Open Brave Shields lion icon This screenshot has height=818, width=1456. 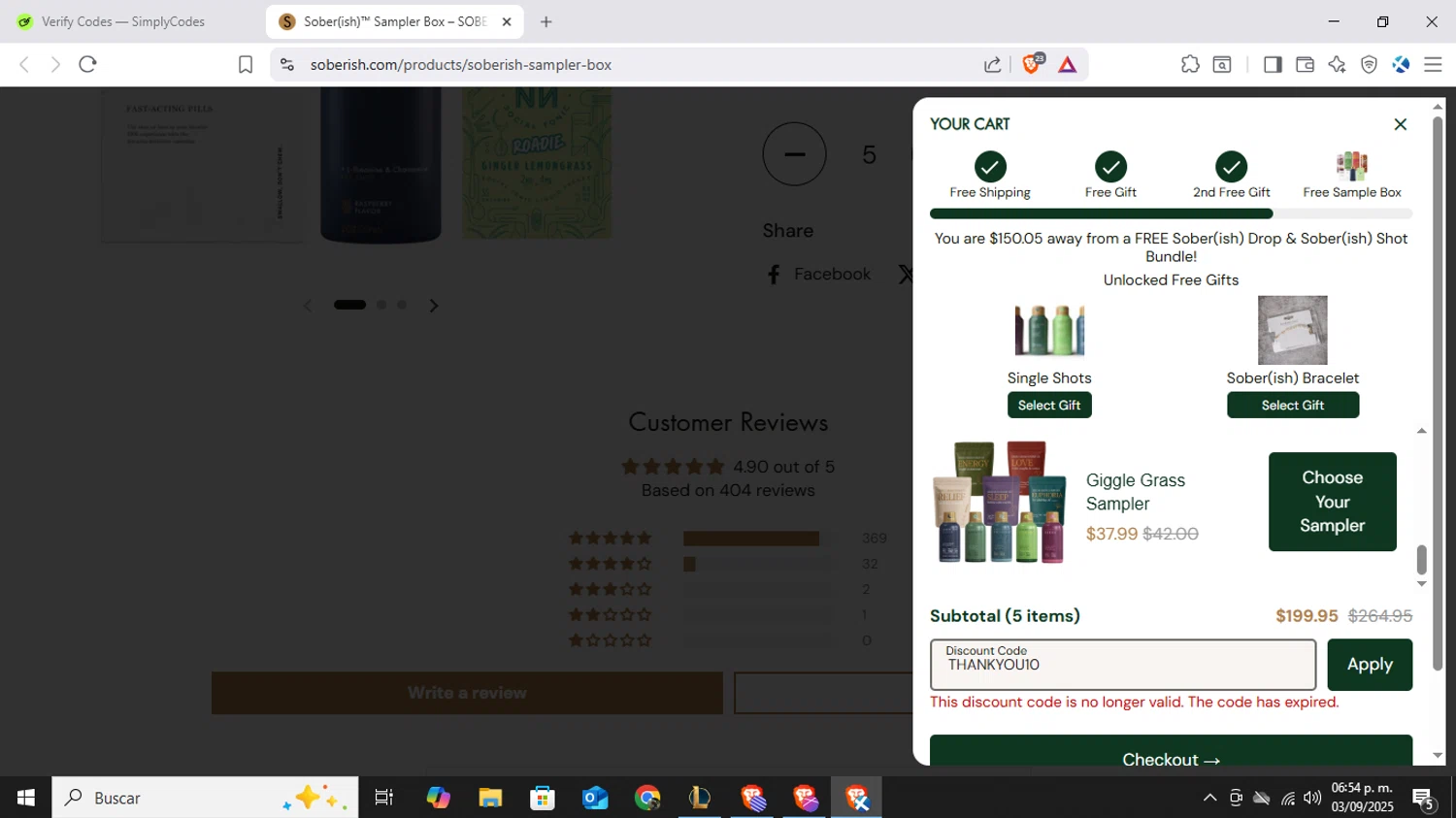coord(1032,64)
